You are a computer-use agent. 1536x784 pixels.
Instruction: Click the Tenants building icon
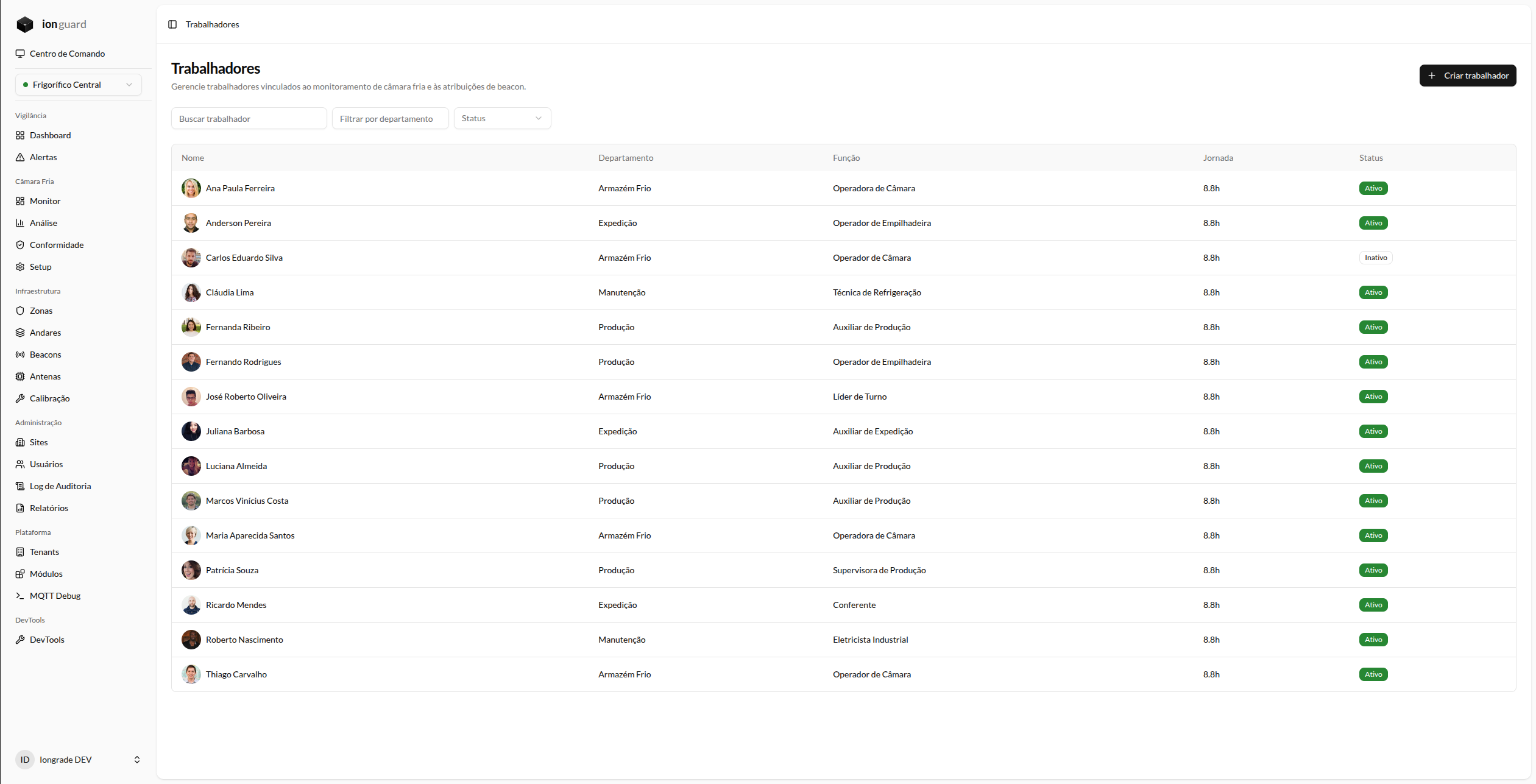click(20, 552)
